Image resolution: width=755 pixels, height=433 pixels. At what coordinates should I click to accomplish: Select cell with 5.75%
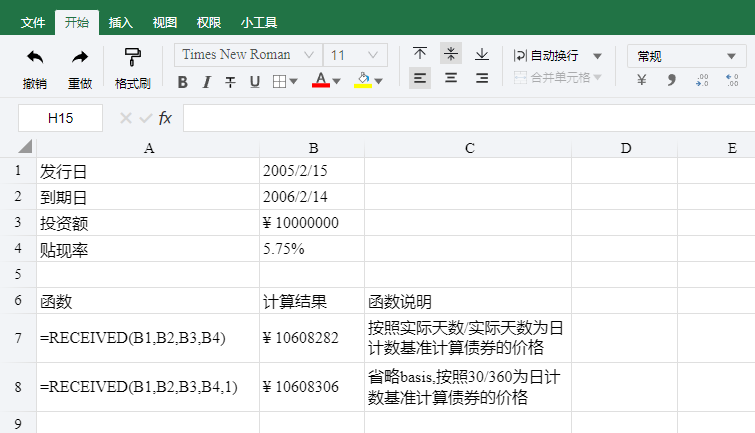pyautogui.click(x=312, y=249)
